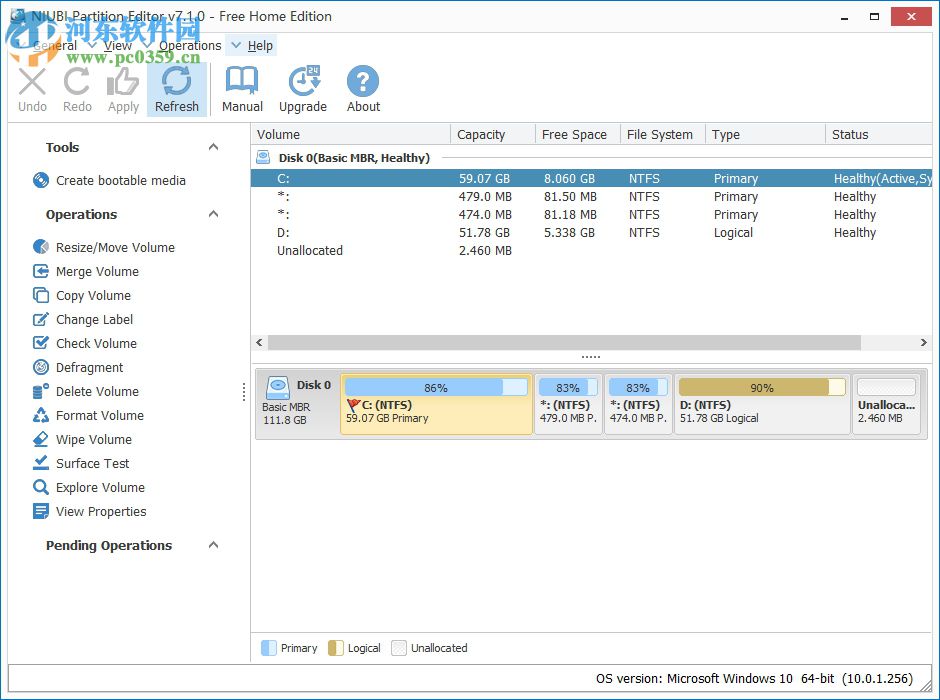Select the Unallocated space block
The image size is (940, 700).
pyautogui.click(x=885, y=404)
